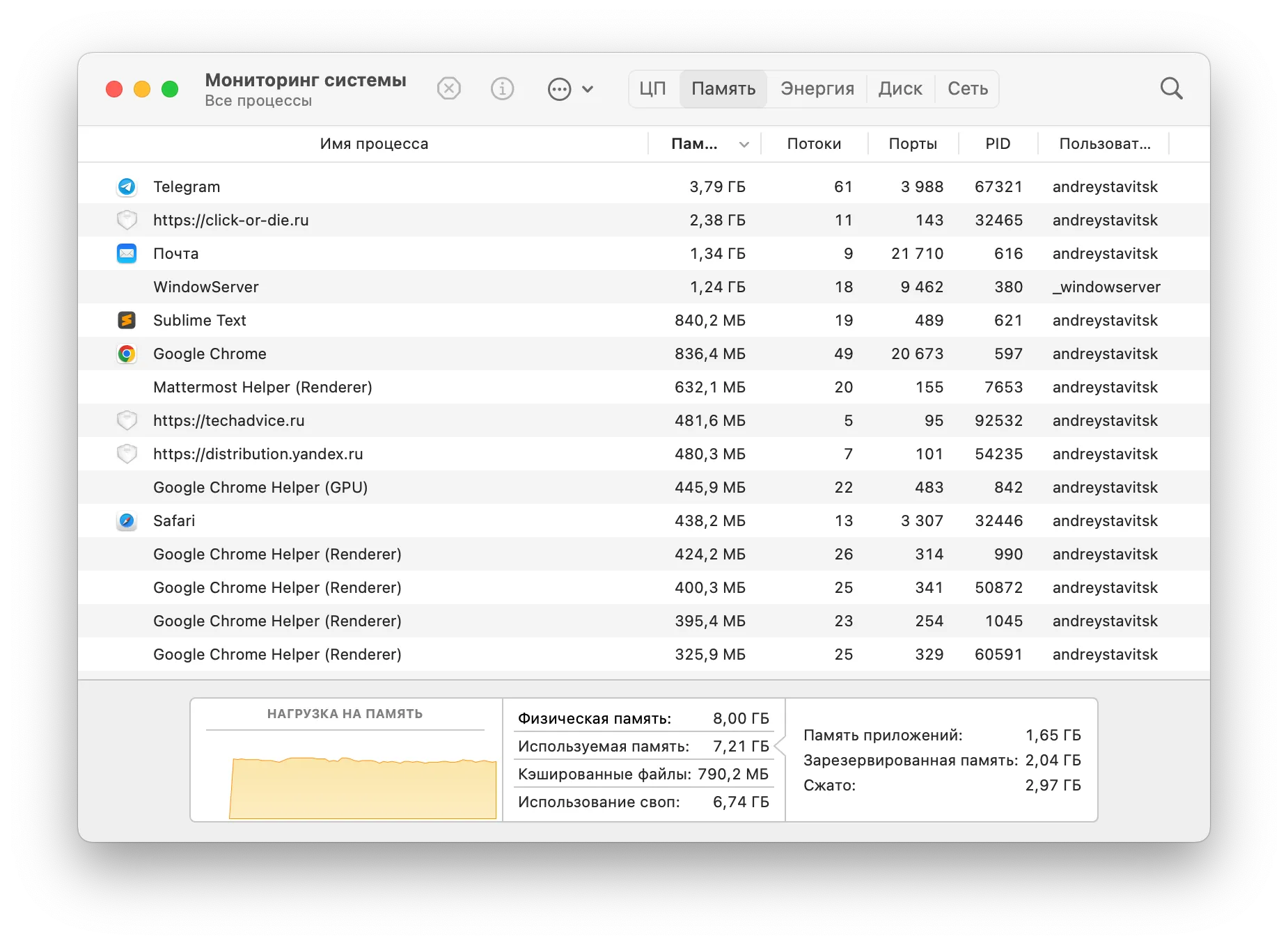Viewport: 1288px width, 945px height.
Task: Open the ellipsis actions dropdown menu
Action: (x=559, y=89)
